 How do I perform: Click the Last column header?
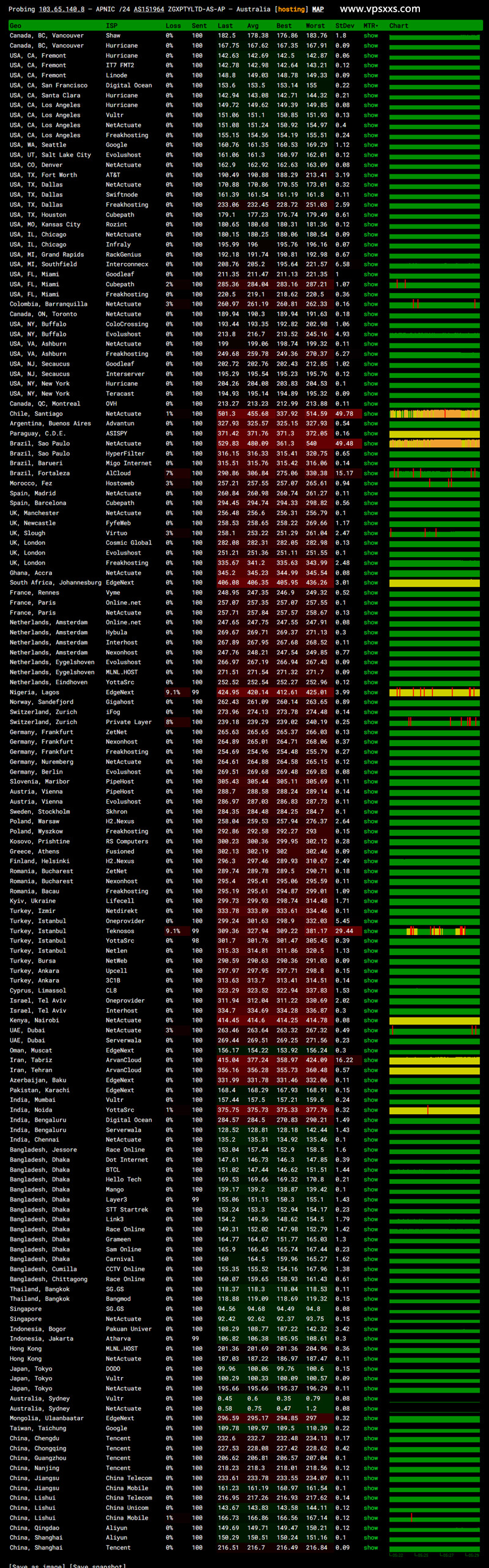pyautogui.click(x=225, y=26)
